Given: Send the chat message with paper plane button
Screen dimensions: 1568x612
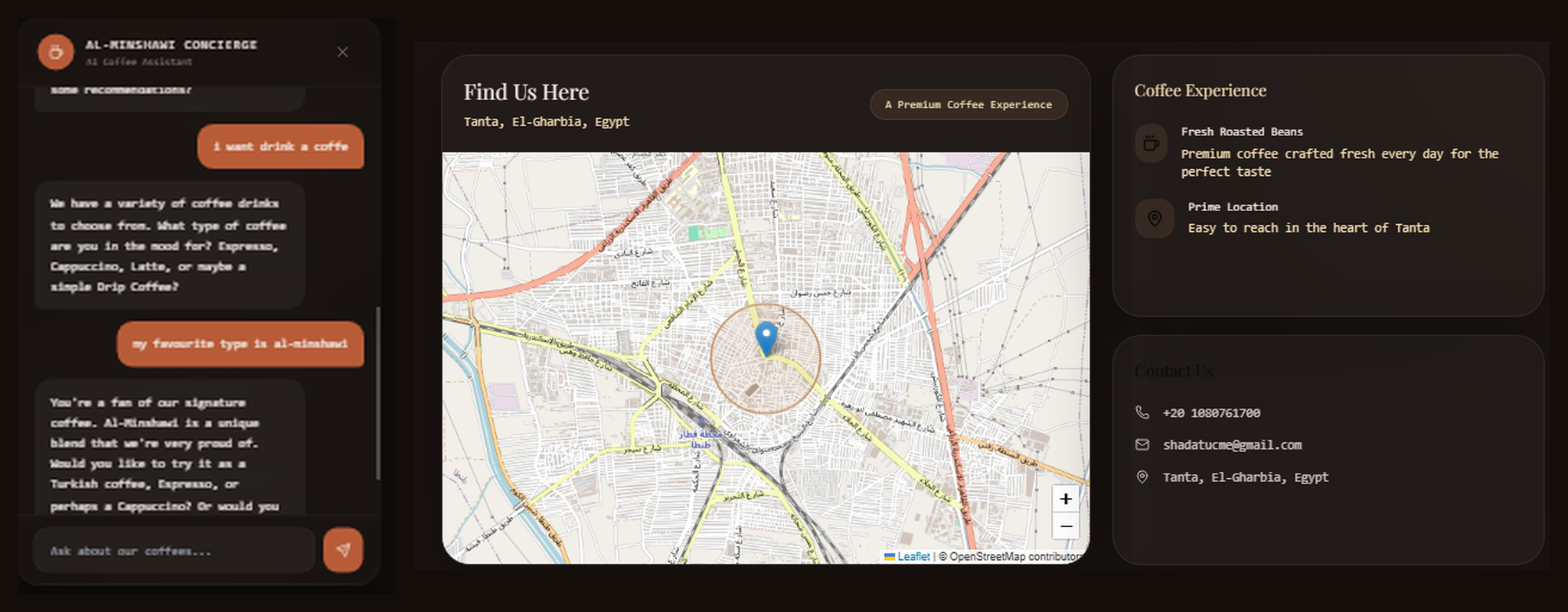Looking at the screenshot, I should pyautogui.click(x=343, y=549).
